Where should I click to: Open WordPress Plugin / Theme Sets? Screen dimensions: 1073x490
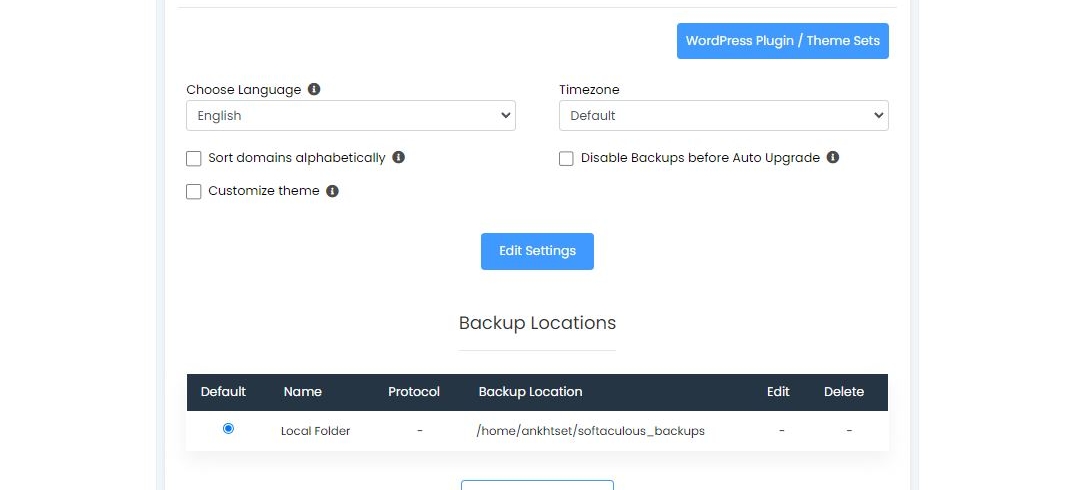point(782,41)
